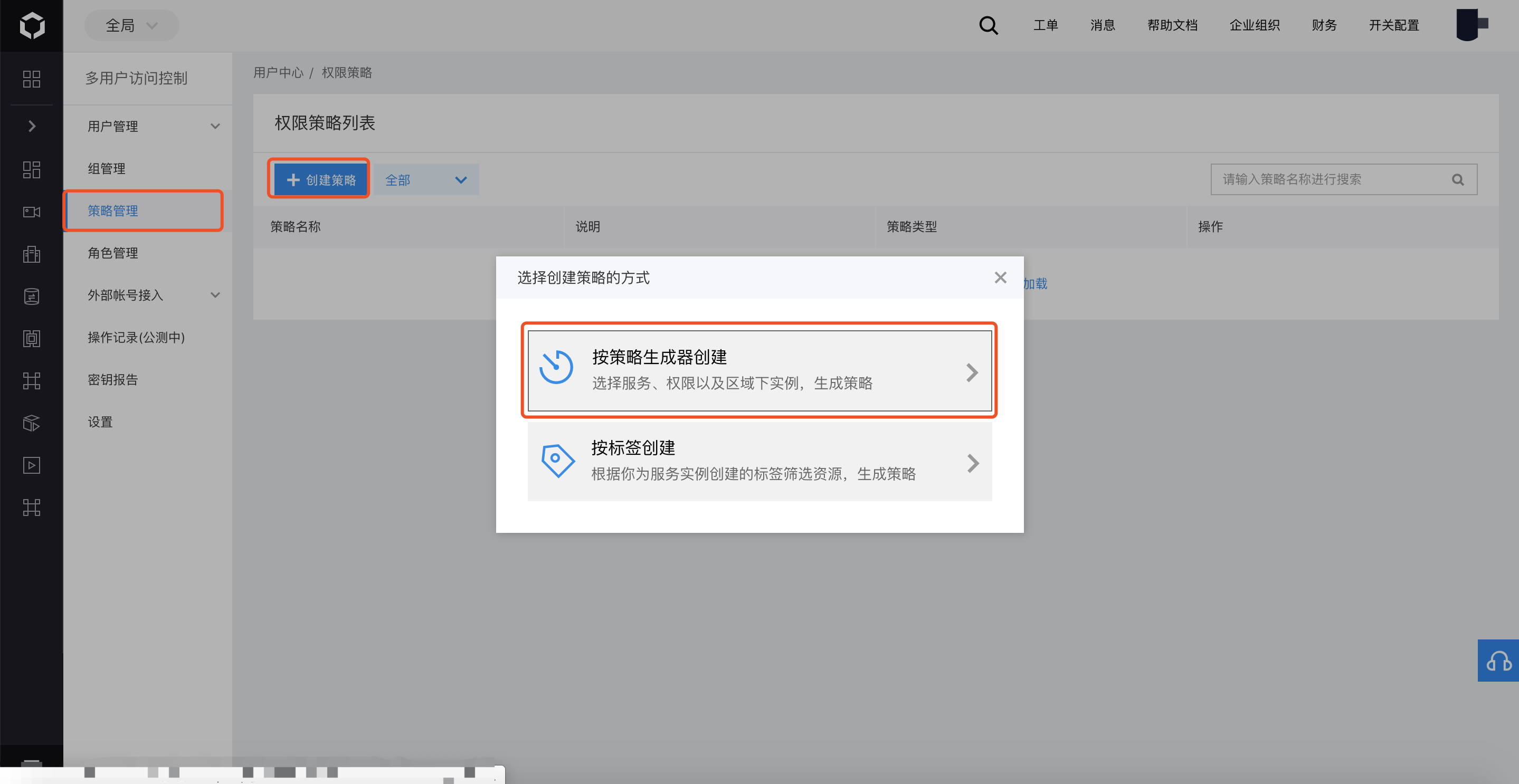
Task: Click the 用户中心 breadcrumb link
Action: point(278,72)
